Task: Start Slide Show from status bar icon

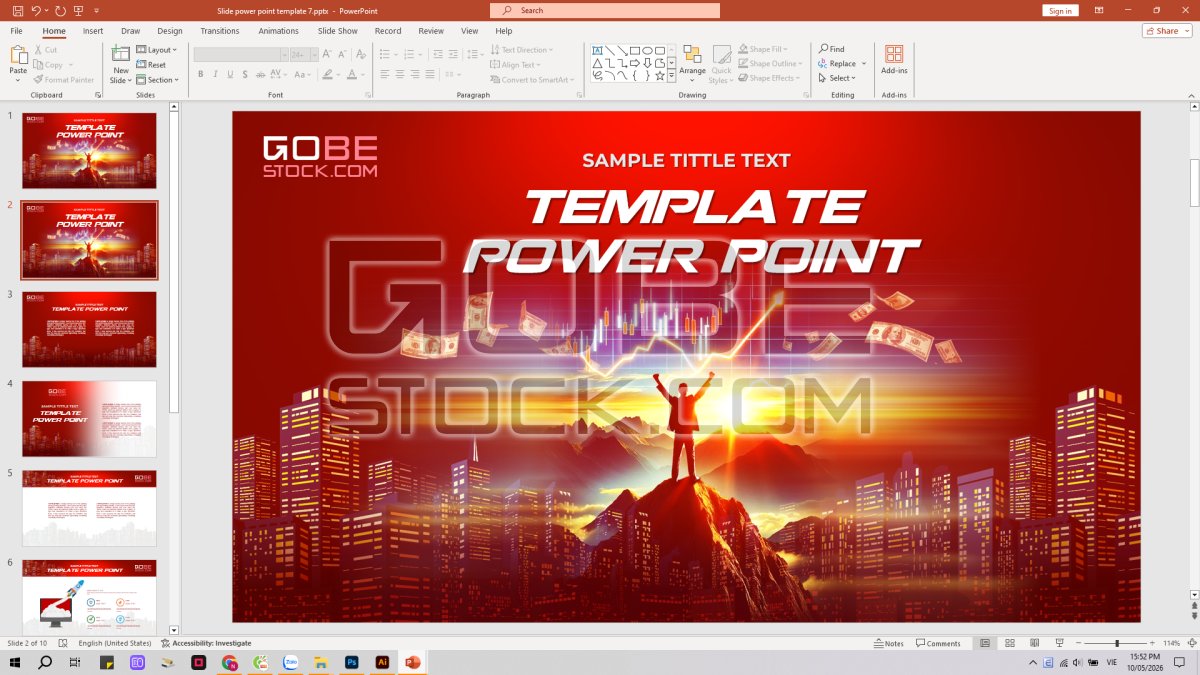Action: point(1058,643)
